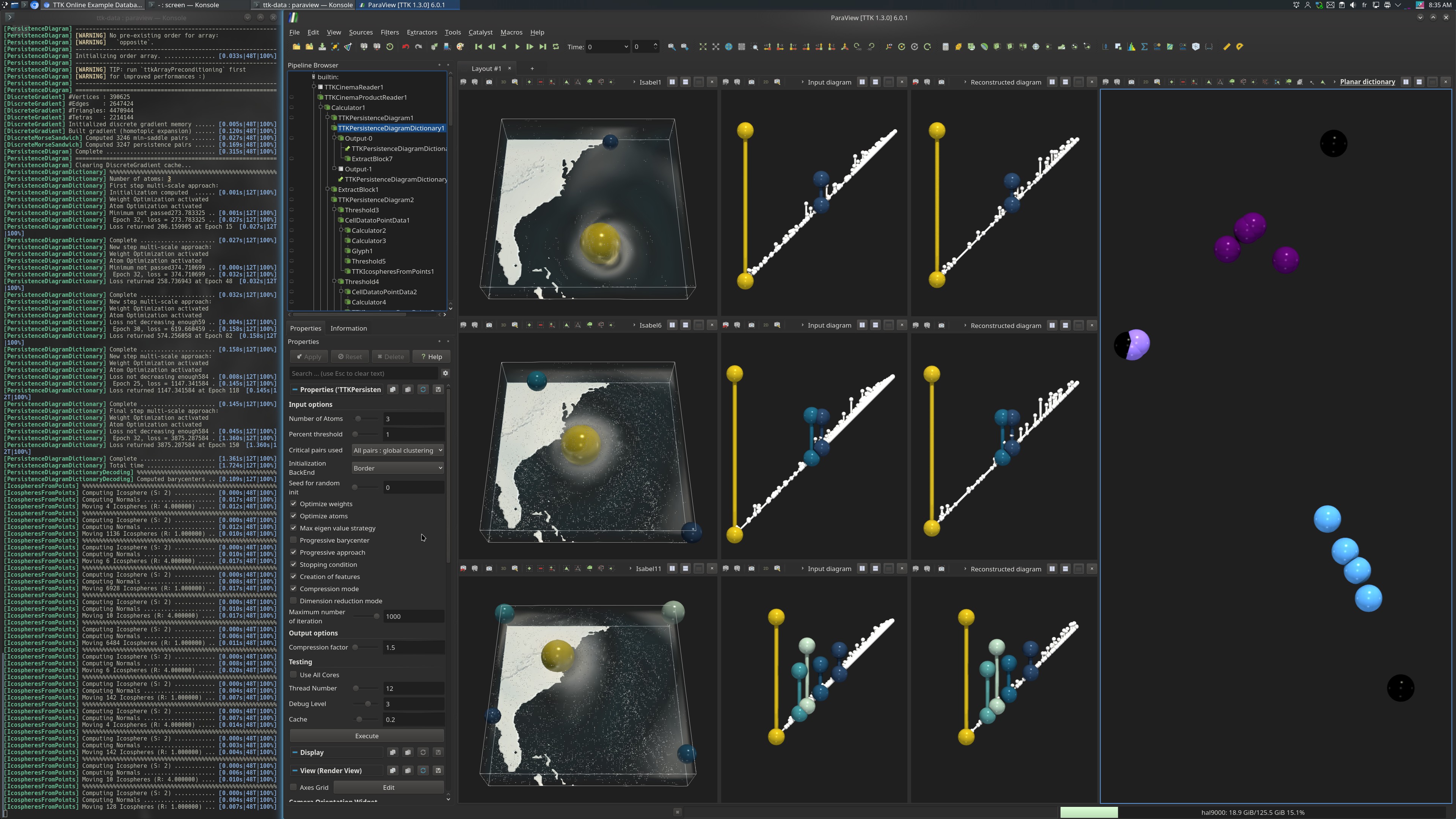Toggle animation loop mode
The image size is (1456, 819).
pyautogui.click(x=555, y=47)
